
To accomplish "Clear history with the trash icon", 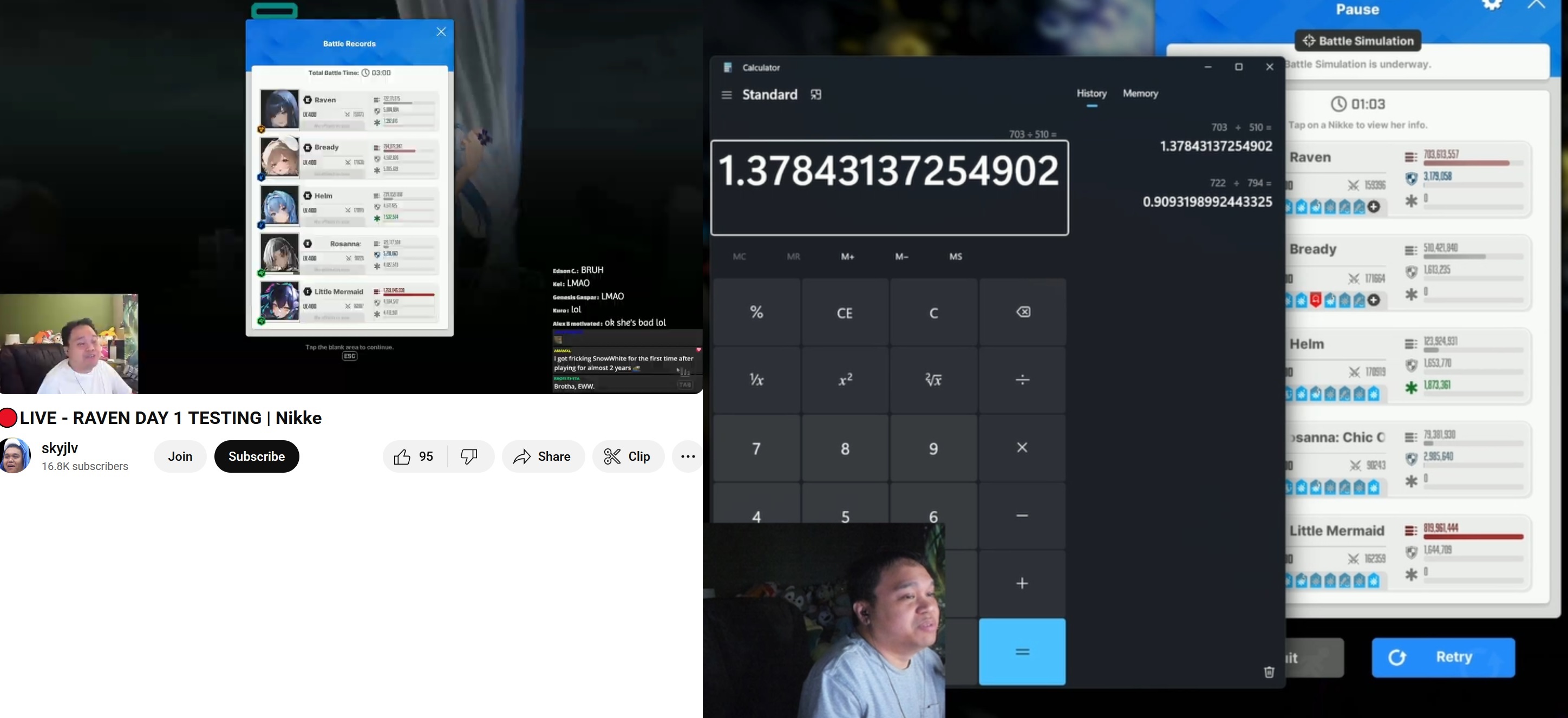I will point(1269,672).
